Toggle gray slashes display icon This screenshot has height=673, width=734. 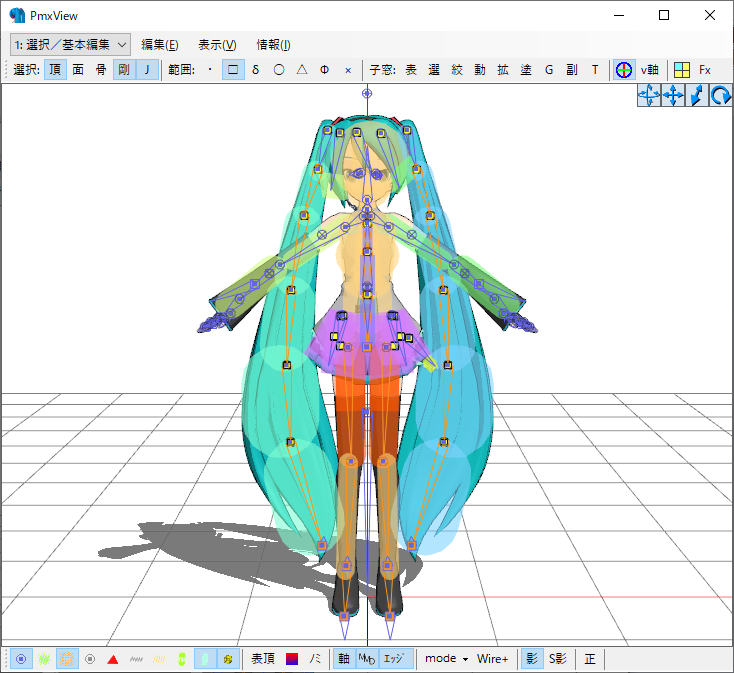coord(136,659)
